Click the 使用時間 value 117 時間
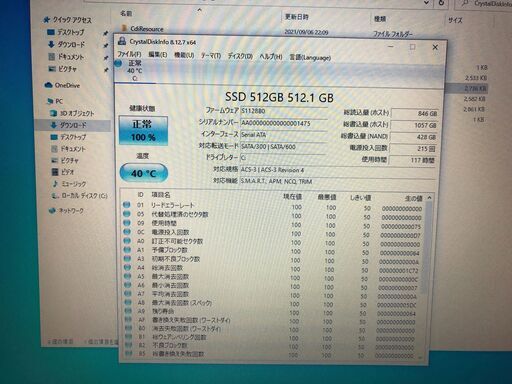This screenshot has height=384, width=512. click(x=412, y=160)
